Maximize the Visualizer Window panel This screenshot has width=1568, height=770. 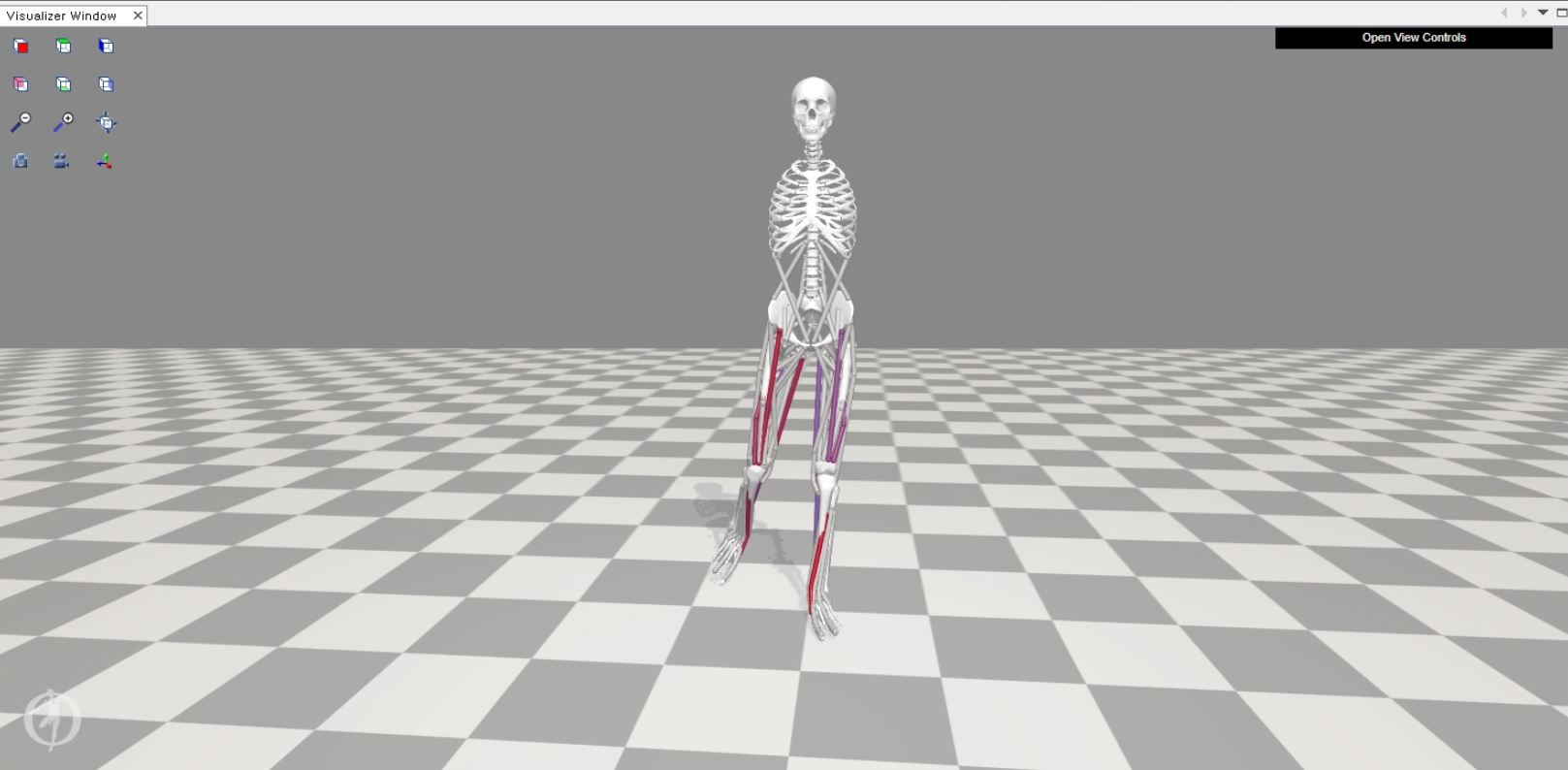point(1561,13)
